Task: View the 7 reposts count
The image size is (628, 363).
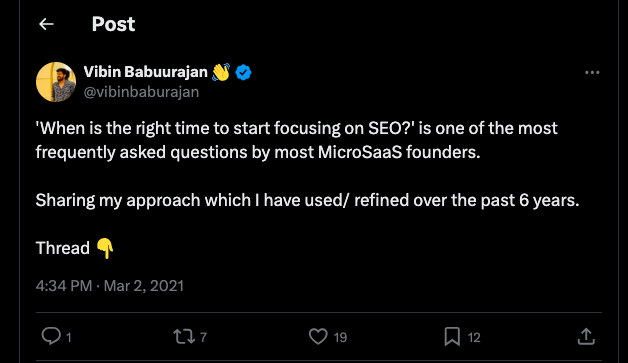Action: [x=203, y=337]
